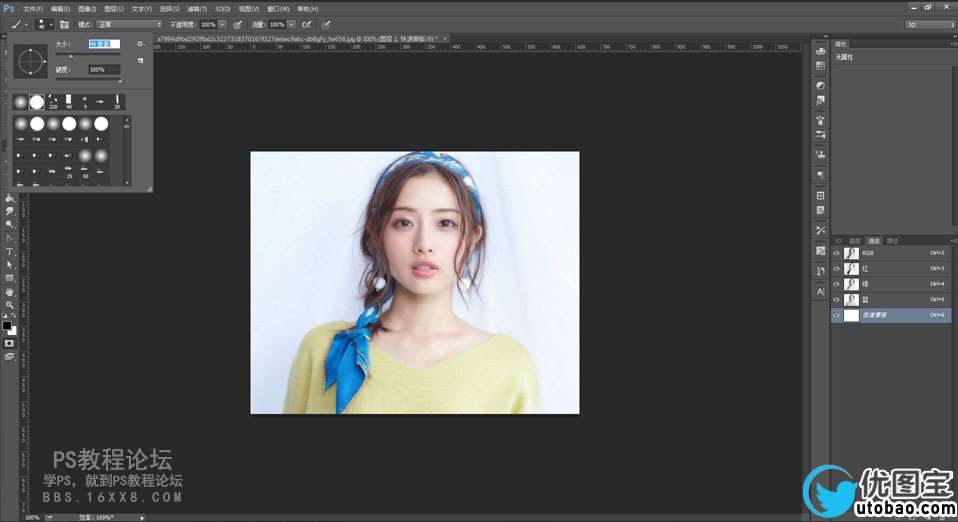Open the blending mode dropdown
The width and height of the screenshot is (958, 522).
(x=129, y=24)
